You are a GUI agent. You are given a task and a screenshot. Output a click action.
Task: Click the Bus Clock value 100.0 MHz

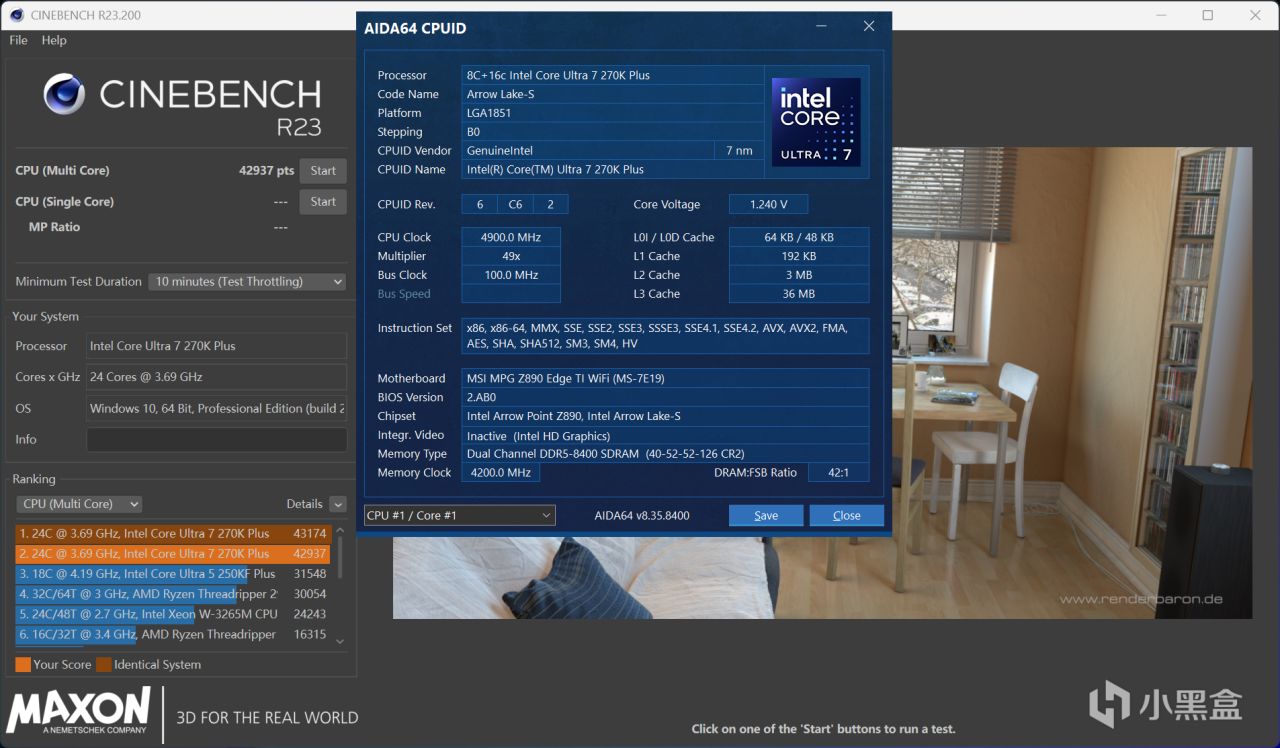511,275
